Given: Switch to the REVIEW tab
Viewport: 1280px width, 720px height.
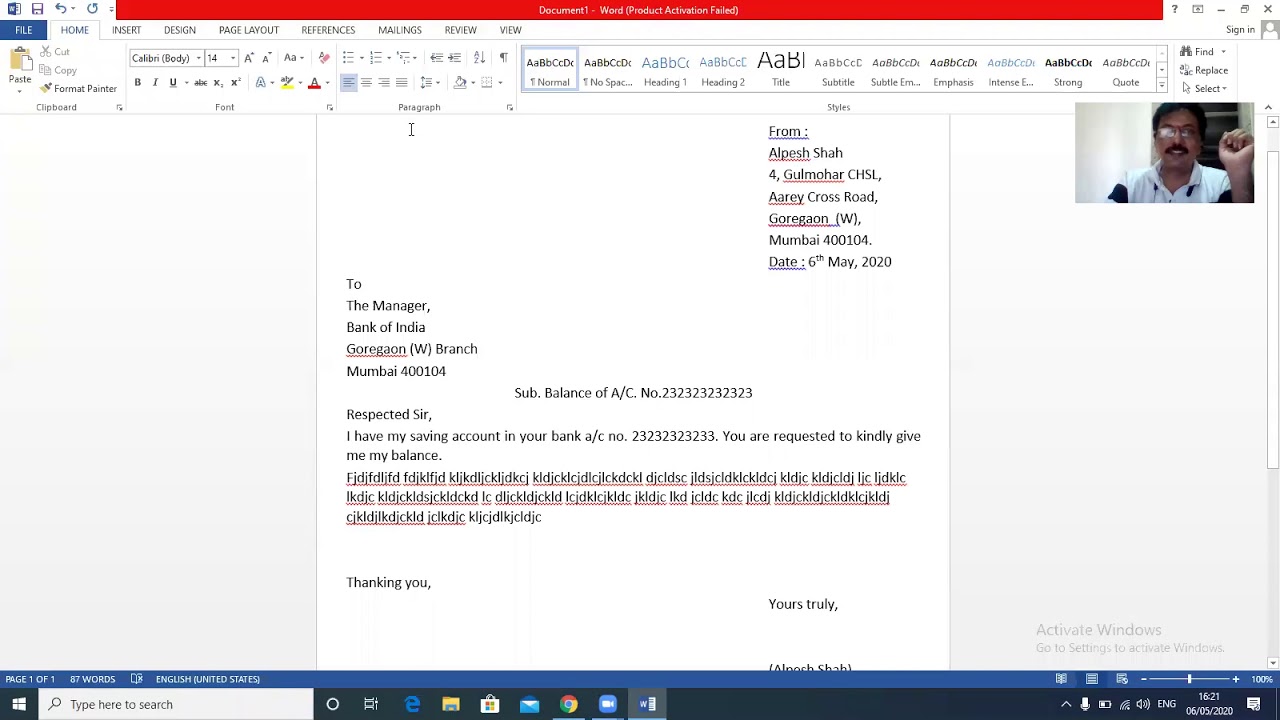Looking at the screenshot, I should point(461,30).
